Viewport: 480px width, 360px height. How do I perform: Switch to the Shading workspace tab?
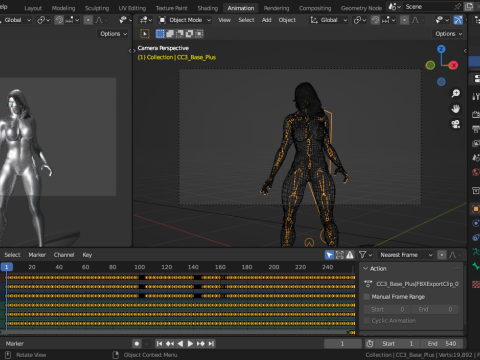pyautogui.click(x=208, y=8)
